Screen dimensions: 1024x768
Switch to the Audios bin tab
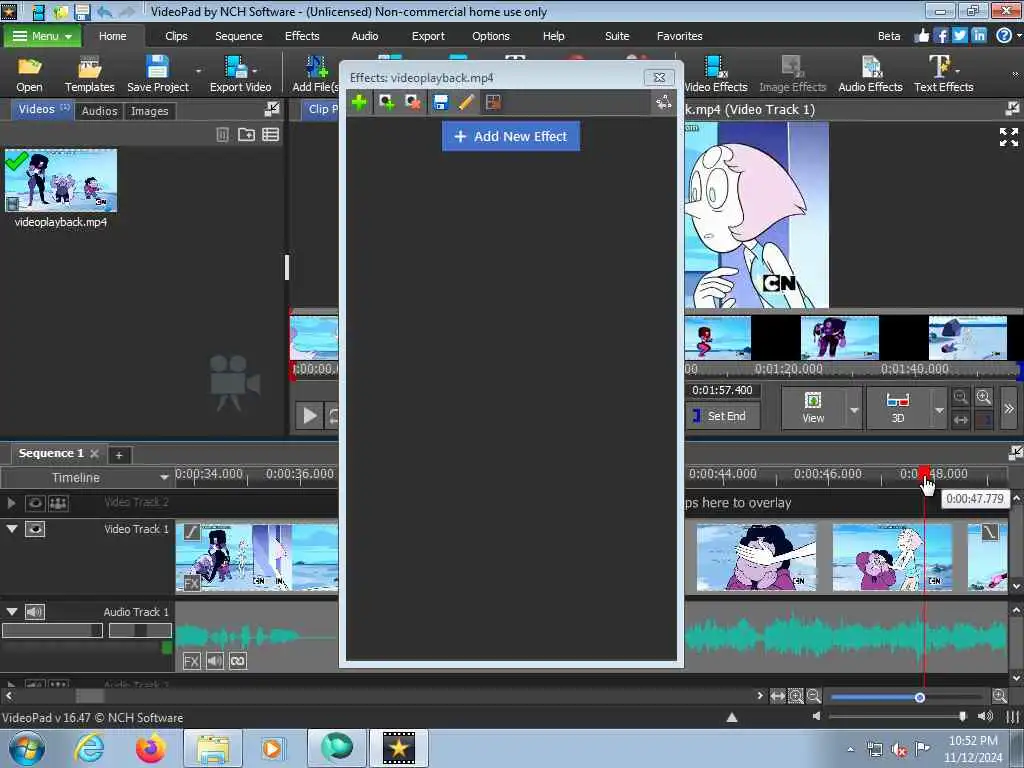99,111
